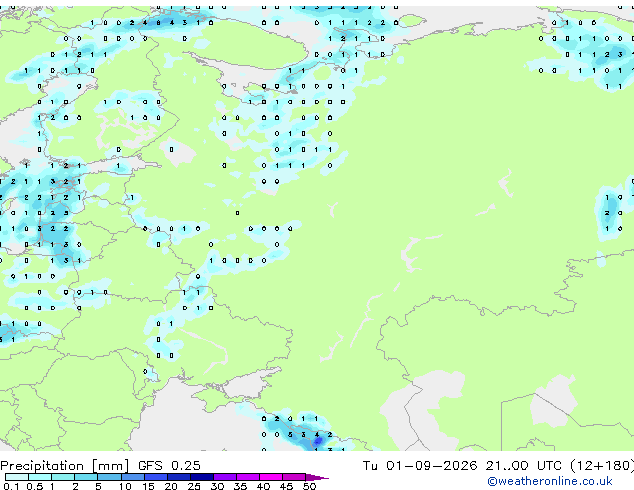This screenshot has height=490, width=634.
Task: Click the '25' legend scale label
Action: [x=194, y=486]
